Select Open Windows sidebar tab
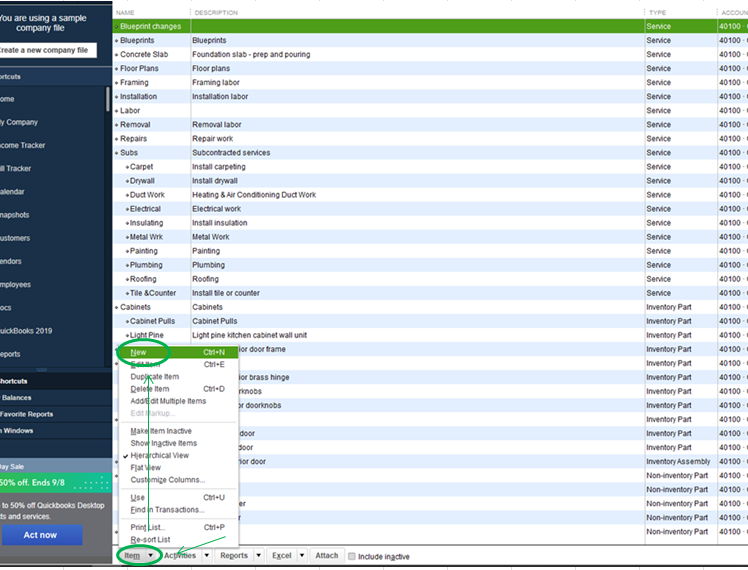The image size is (748, 570). (x=56, y=431)
